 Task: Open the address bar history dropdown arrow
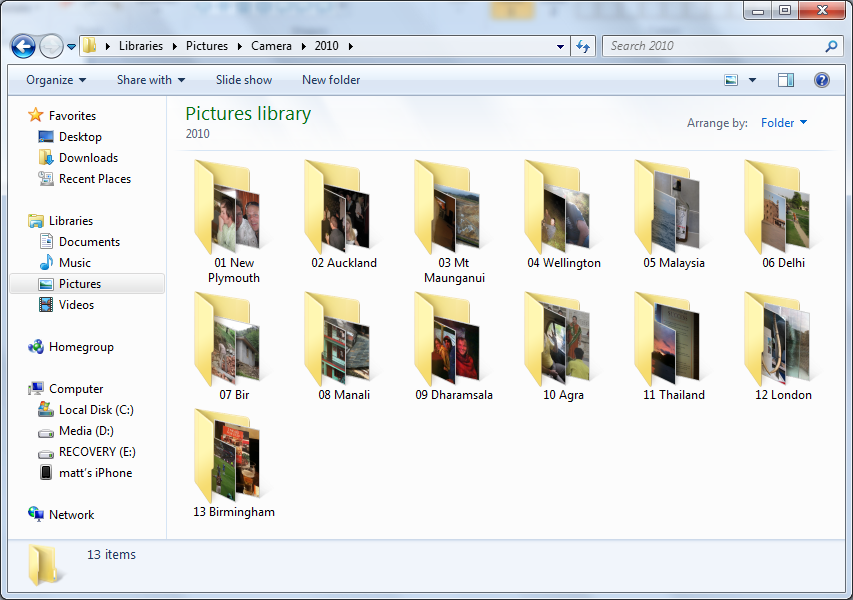point(560,46)
